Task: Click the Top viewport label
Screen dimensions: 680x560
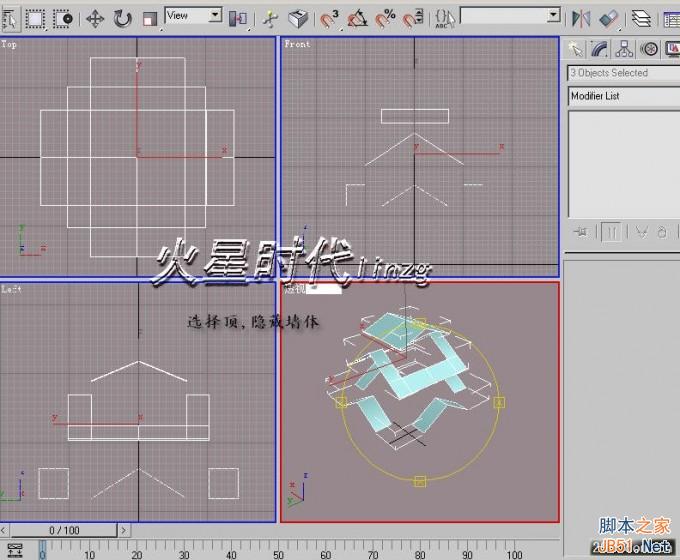Action: (9, 44)
